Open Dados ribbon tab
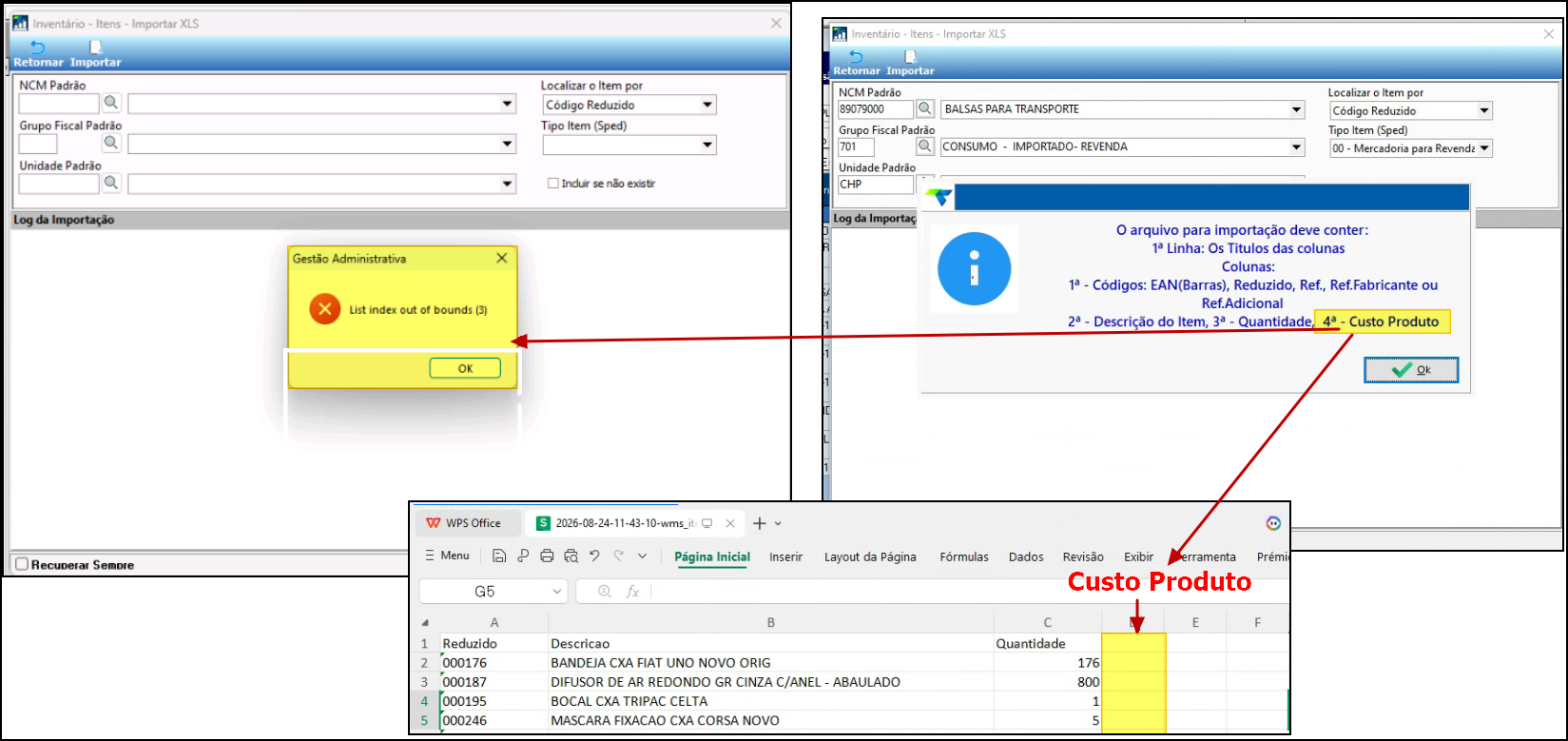The height and width of the screenshot is (741, 1568). click(x=1026, y=556)
